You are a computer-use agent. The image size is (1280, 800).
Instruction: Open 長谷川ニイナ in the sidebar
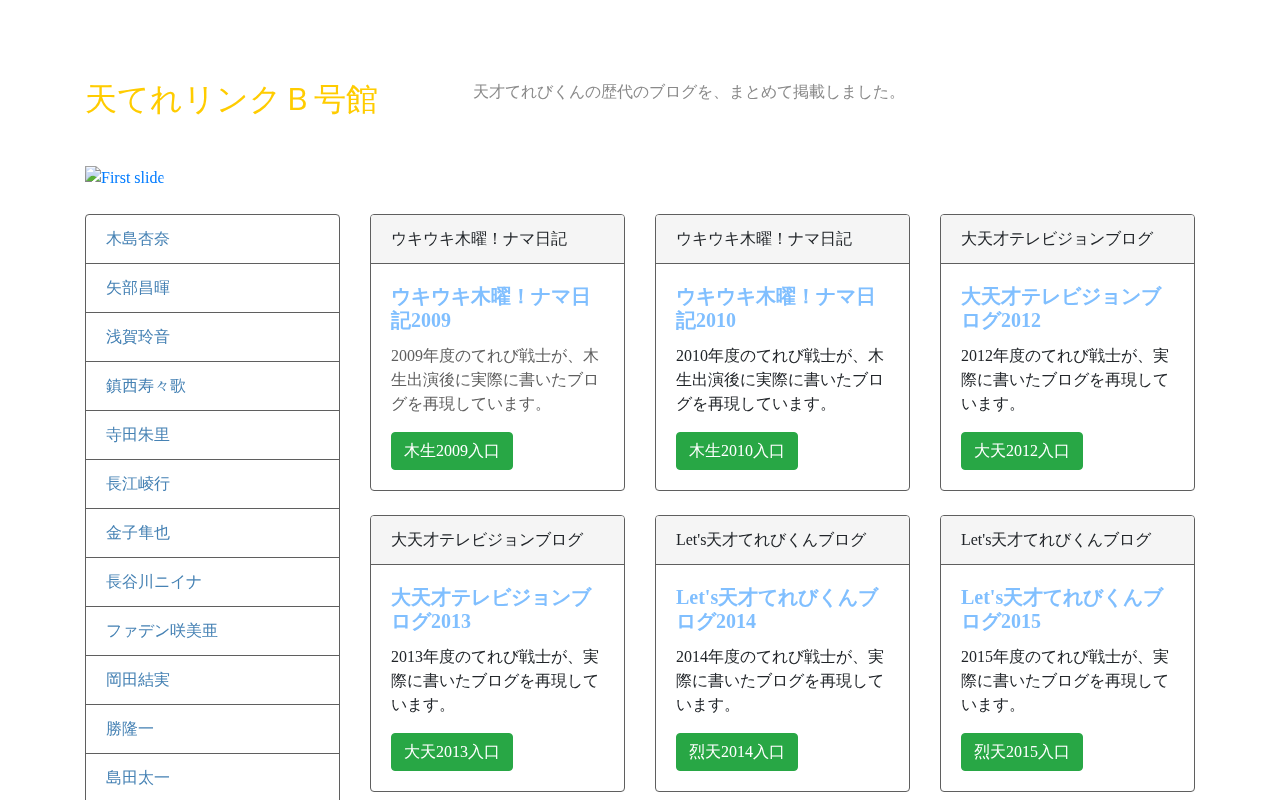[212, 582]
